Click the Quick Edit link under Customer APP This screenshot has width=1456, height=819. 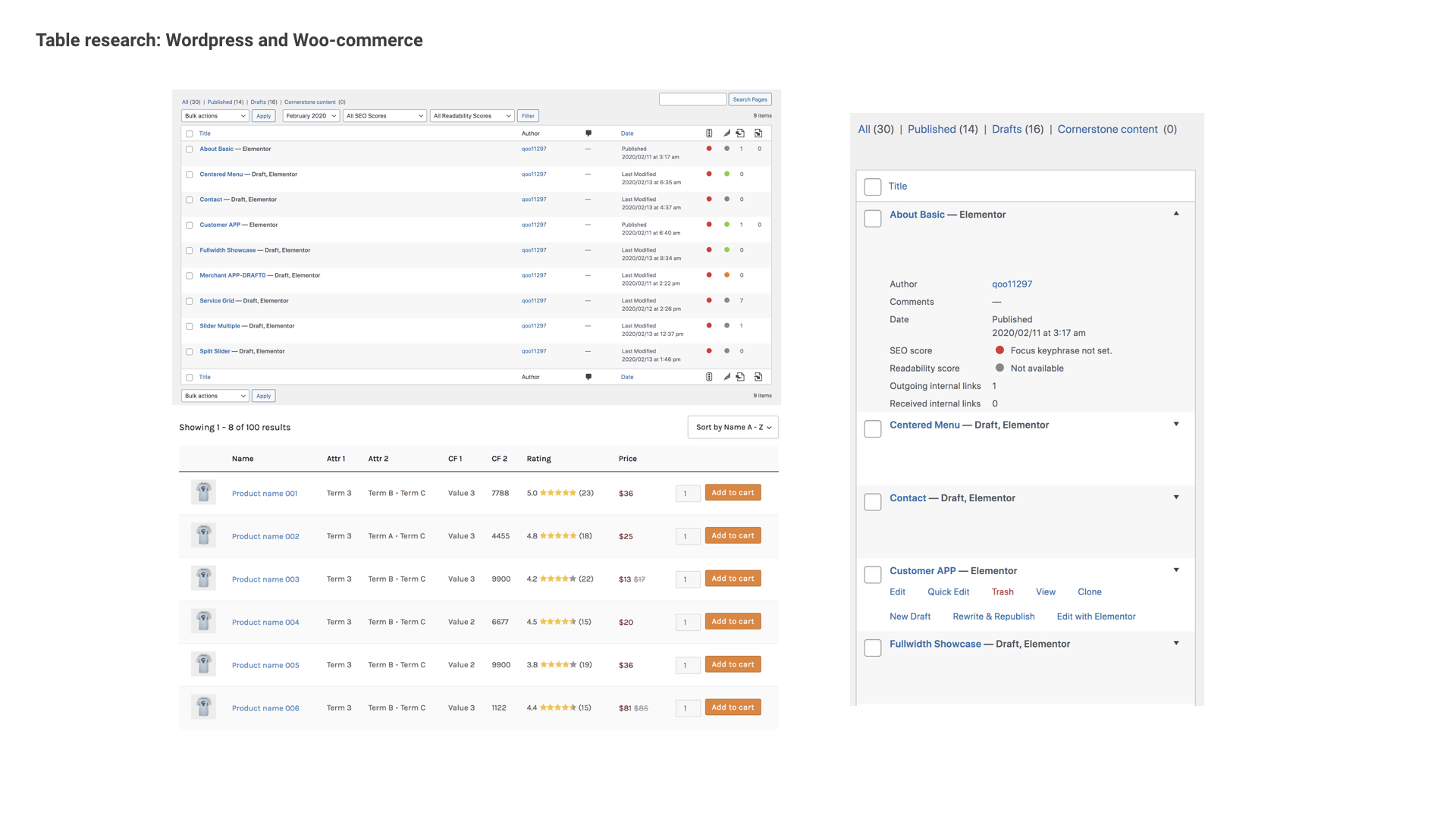pos(948,591)
